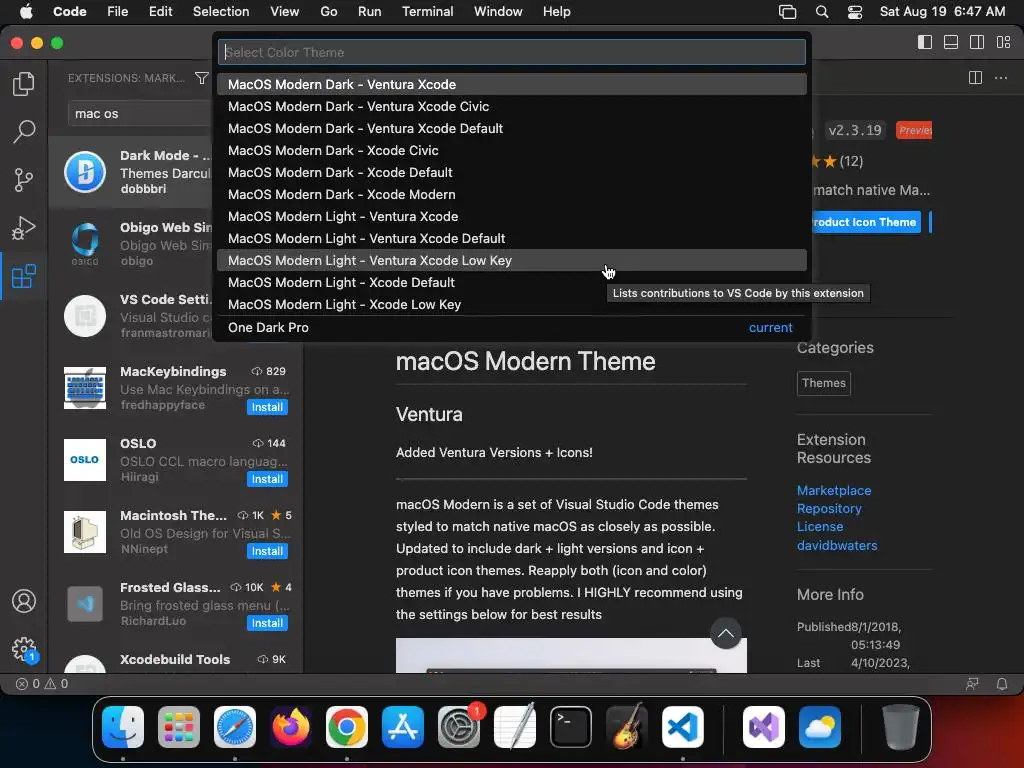Select MacOS Modern Dark - Xcode Civic theme
The image size is (1024, 768).
click(512, 150)
